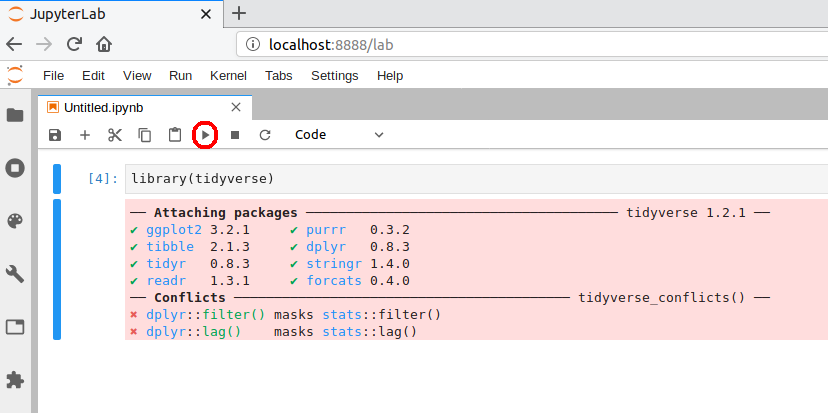
Task: Click the 'tidyverse_conflicts()' text
Action: (662, 297)
